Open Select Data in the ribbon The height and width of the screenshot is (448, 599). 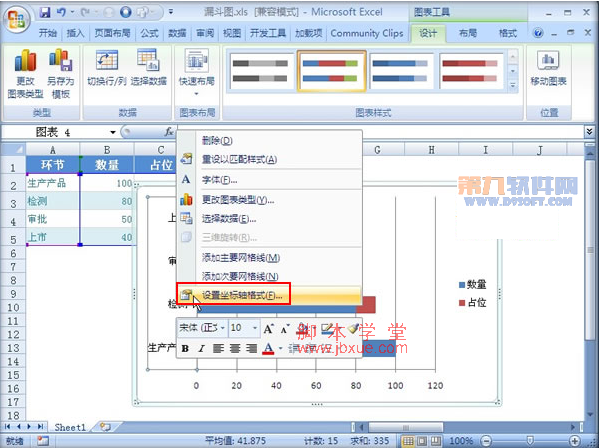click(x=149, y=67)
